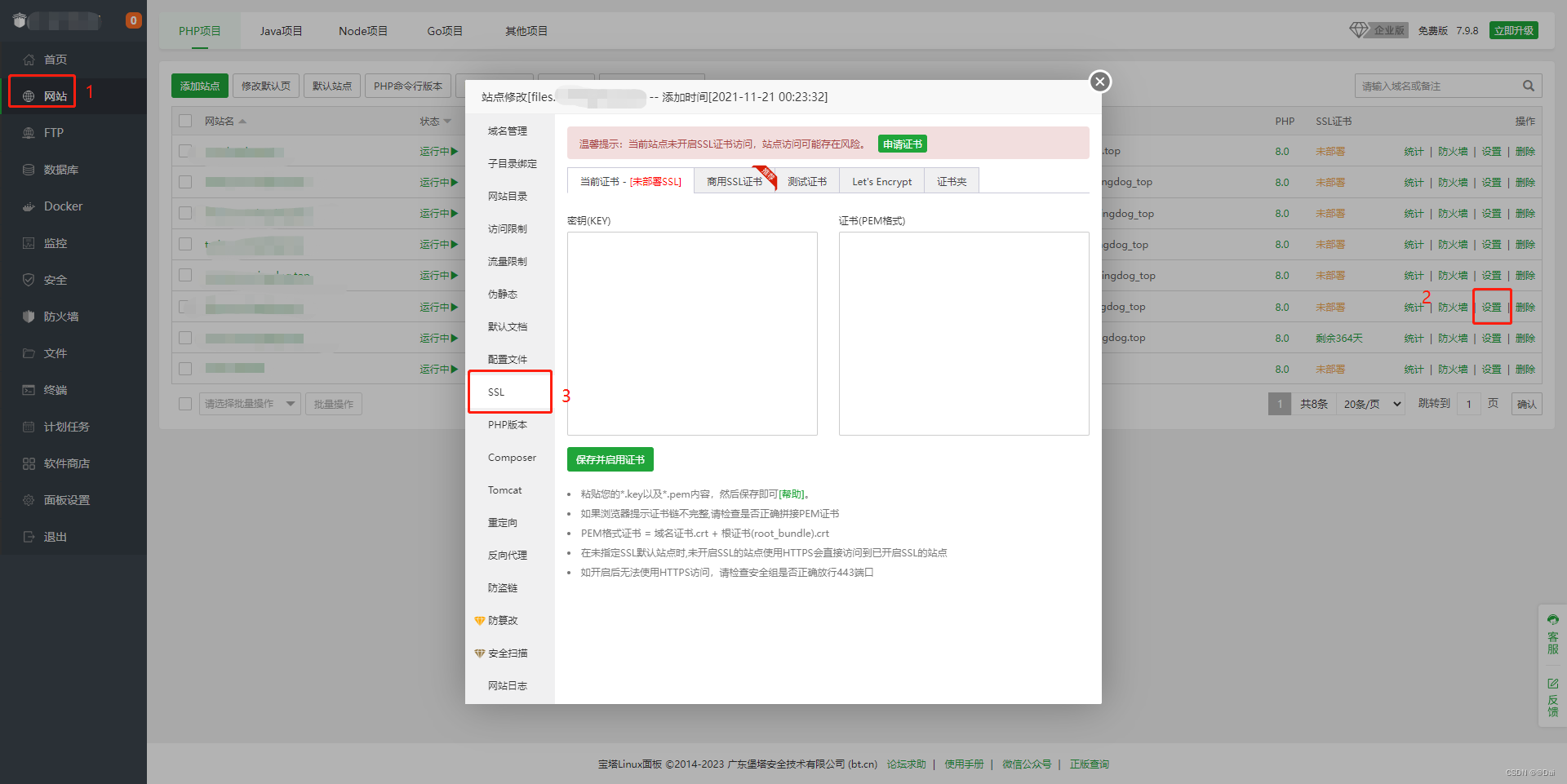Click the 客服 customer service icon
1567x784 pixels.
[1552, 620]
